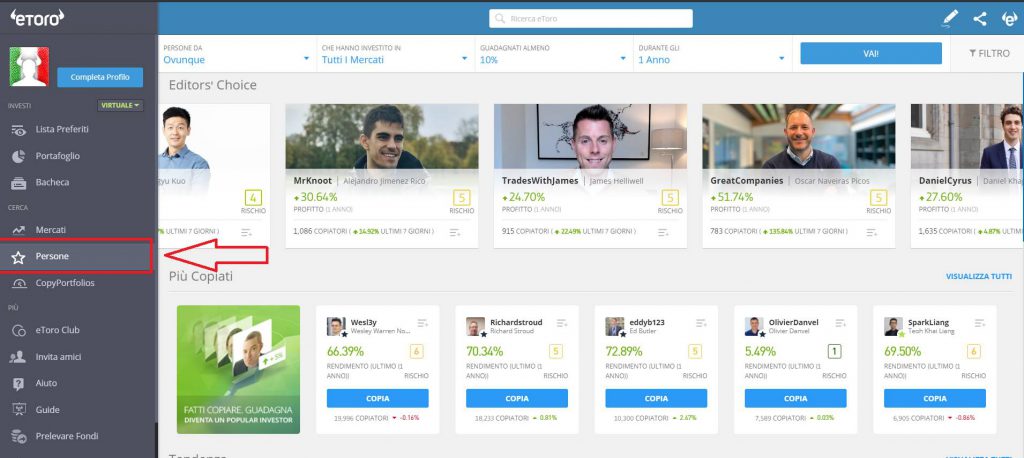Screen dimensions: 1024x458
Task: Click Visualizza Tutti for Più Copiati
Action: pyautogui.click(x=979, y=276)
